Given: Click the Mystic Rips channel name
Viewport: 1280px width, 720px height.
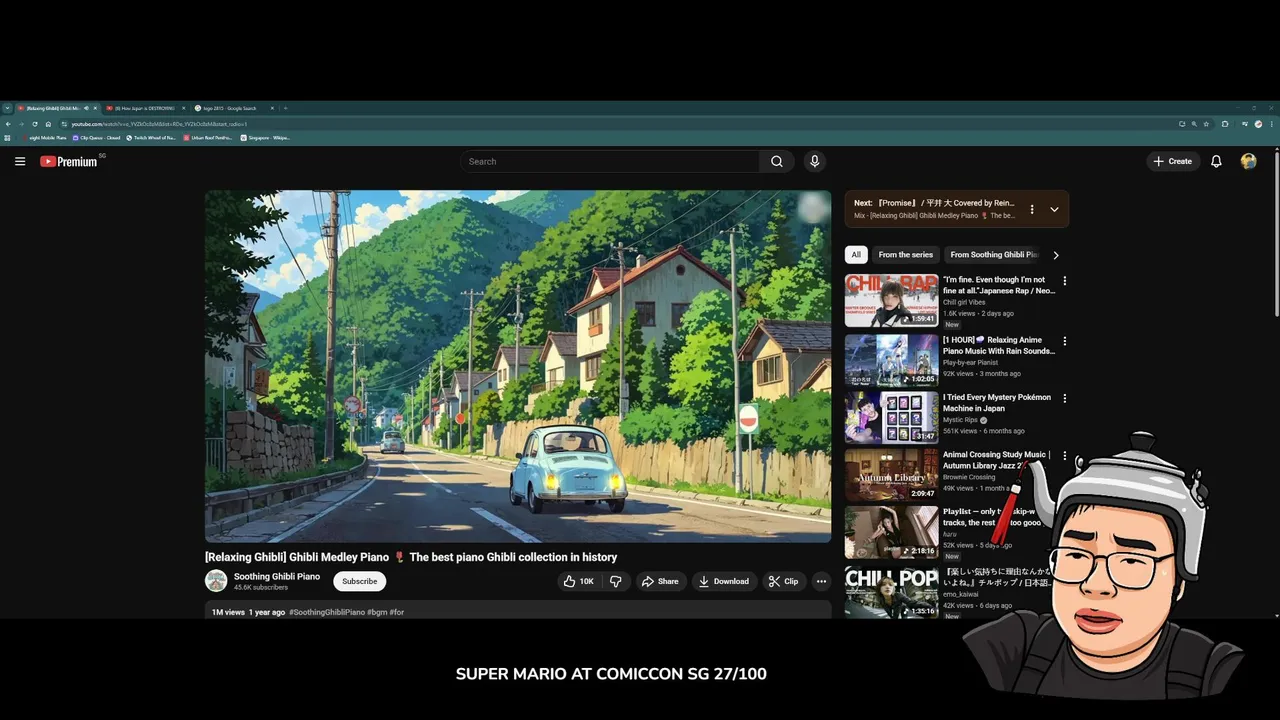Looking at the screenshot, I should coord(960,420).
